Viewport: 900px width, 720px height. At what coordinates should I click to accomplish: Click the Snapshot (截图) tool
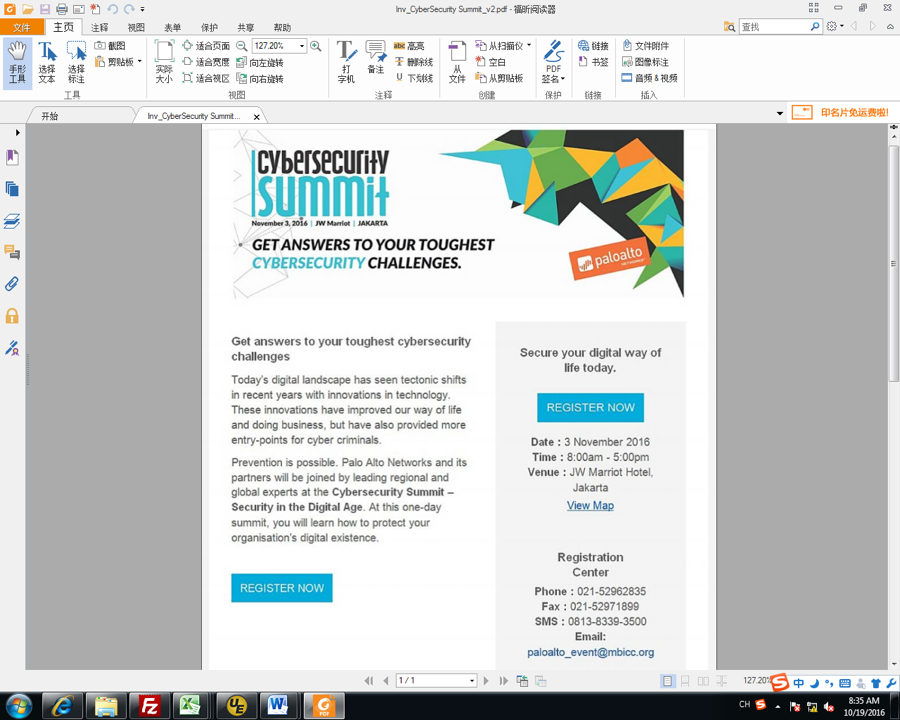[x=110, y=45]
